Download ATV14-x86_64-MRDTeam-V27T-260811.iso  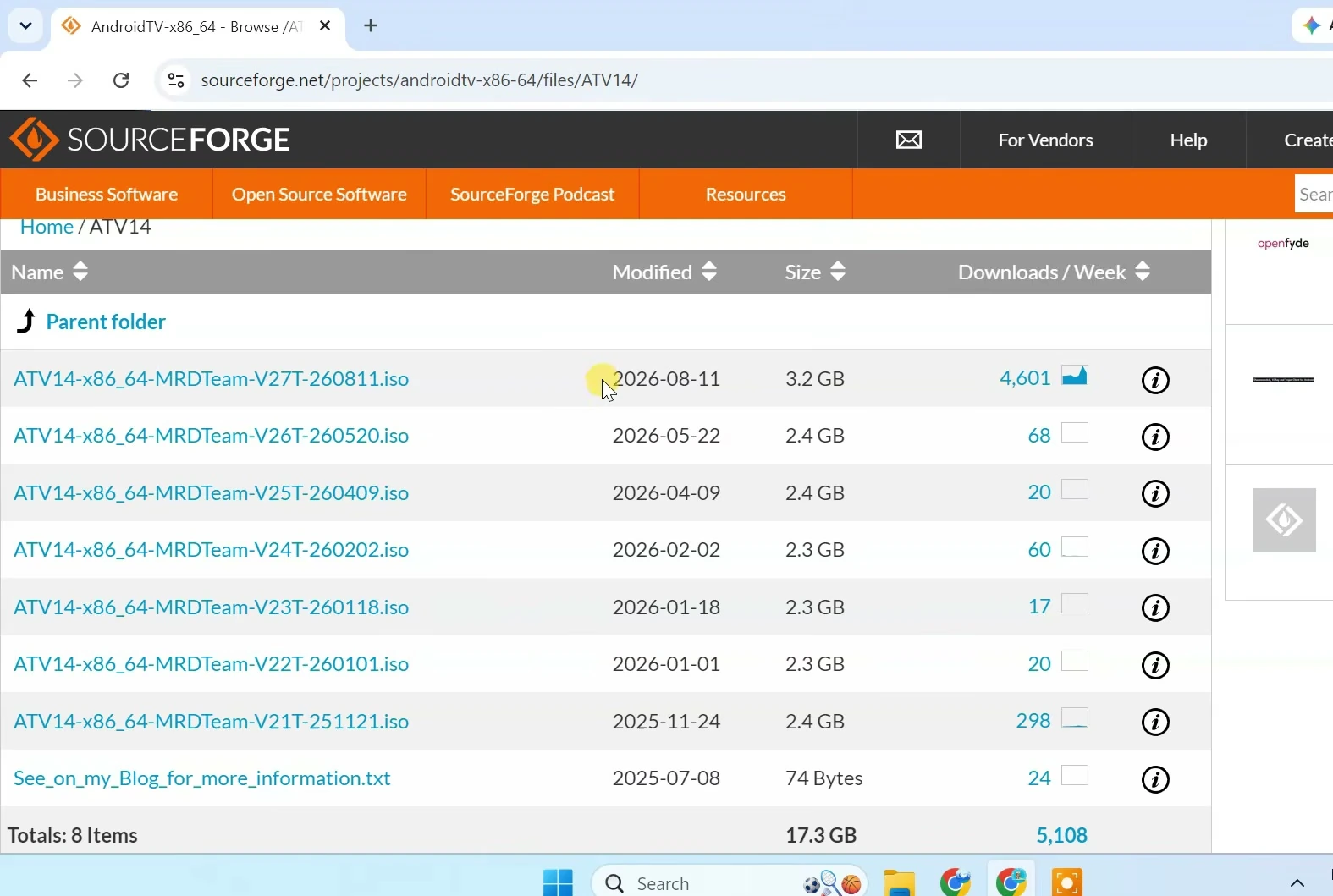[x=212, y=378]
